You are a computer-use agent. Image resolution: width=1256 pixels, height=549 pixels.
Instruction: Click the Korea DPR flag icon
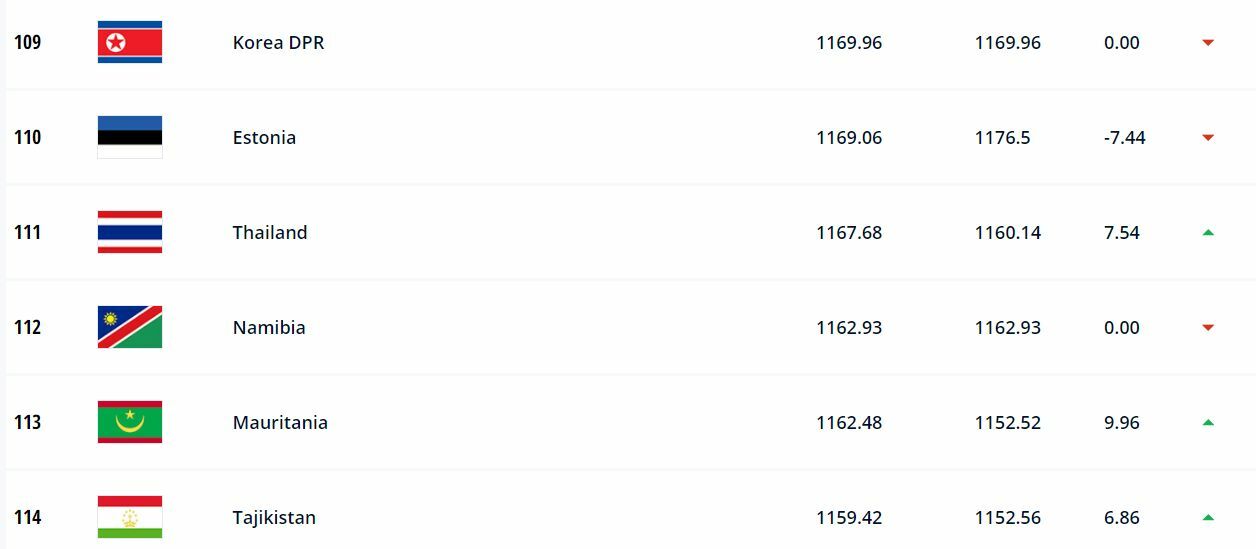coord(130,42)
